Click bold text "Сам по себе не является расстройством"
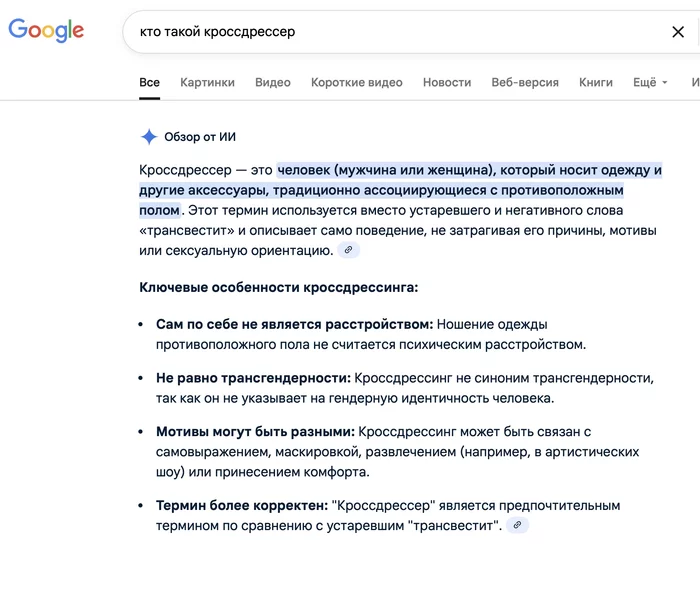This screenshot has height=593, width=700. coord(294,325)
